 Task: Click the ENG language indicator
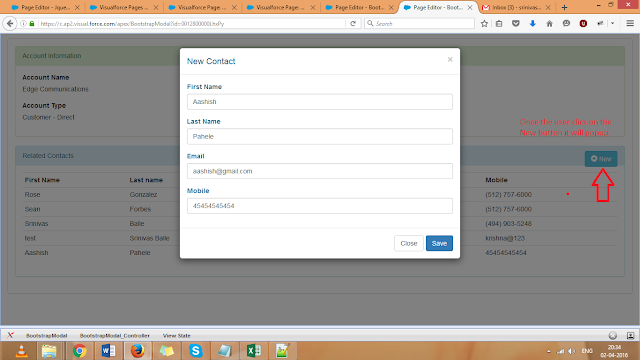click(x=587, y=351)
